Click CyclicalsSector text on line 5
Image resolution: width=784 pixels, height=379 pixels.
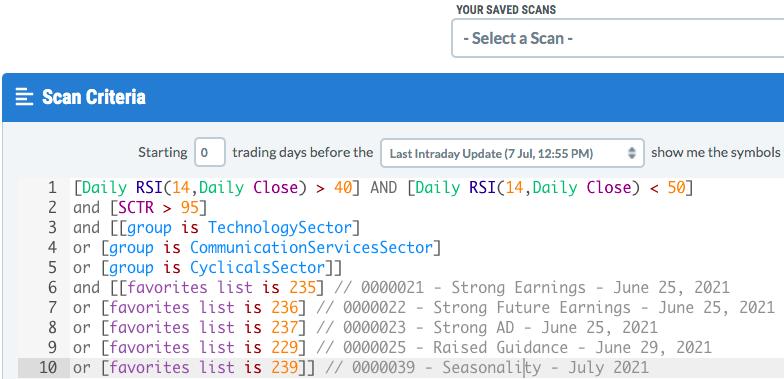click(x=258, y=268)
